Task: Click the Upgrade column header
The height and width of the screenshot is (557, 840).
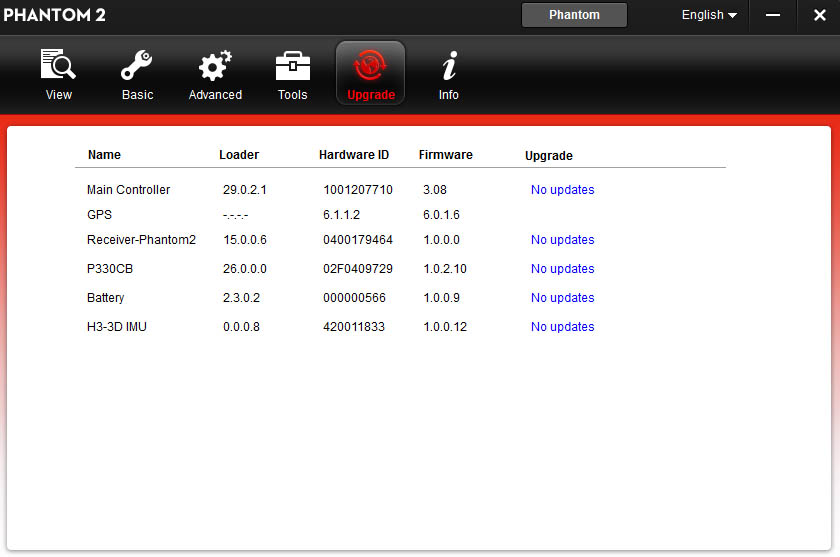Action: click(549, 156)
